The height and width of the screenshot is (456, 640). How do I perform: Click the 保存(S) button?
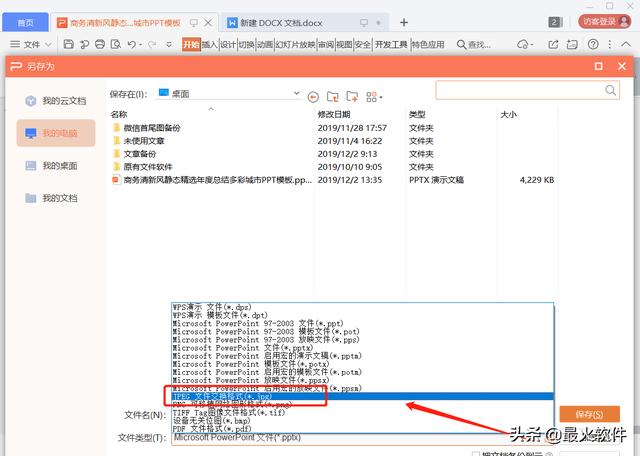(x=589, y=414)
